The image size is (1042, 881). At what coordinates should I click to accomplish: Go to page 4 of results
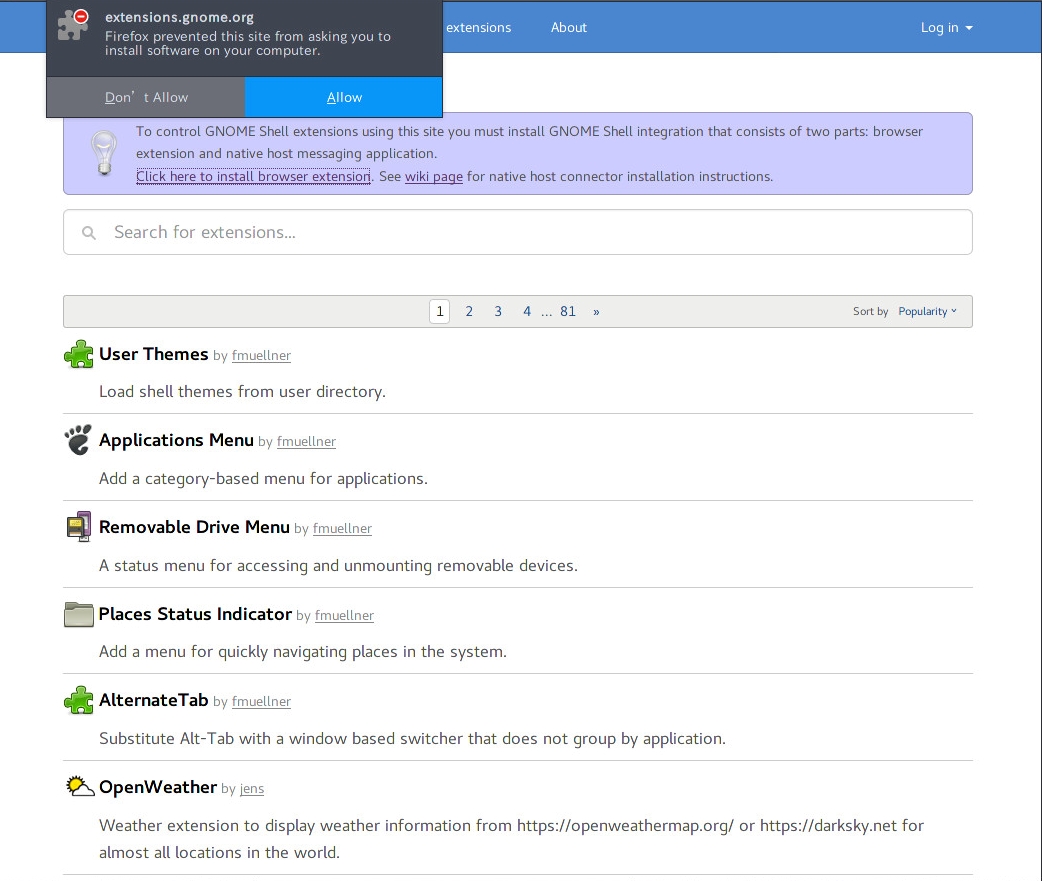click(527, 311)
